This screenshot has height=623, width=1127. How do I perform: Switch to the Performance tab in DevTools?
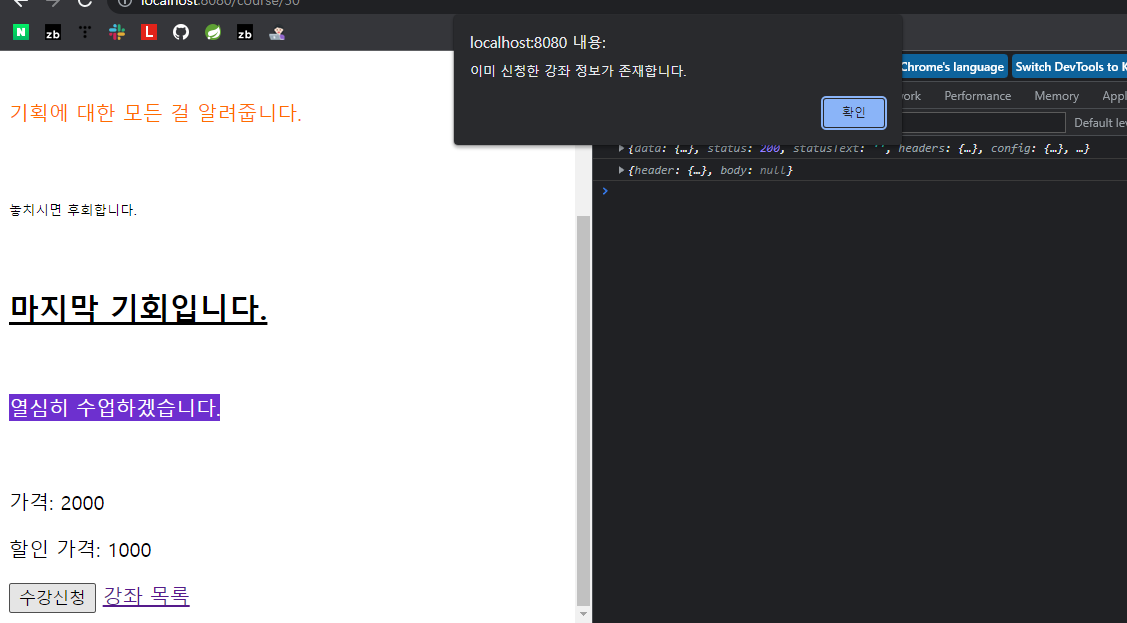tap(978, 96)
